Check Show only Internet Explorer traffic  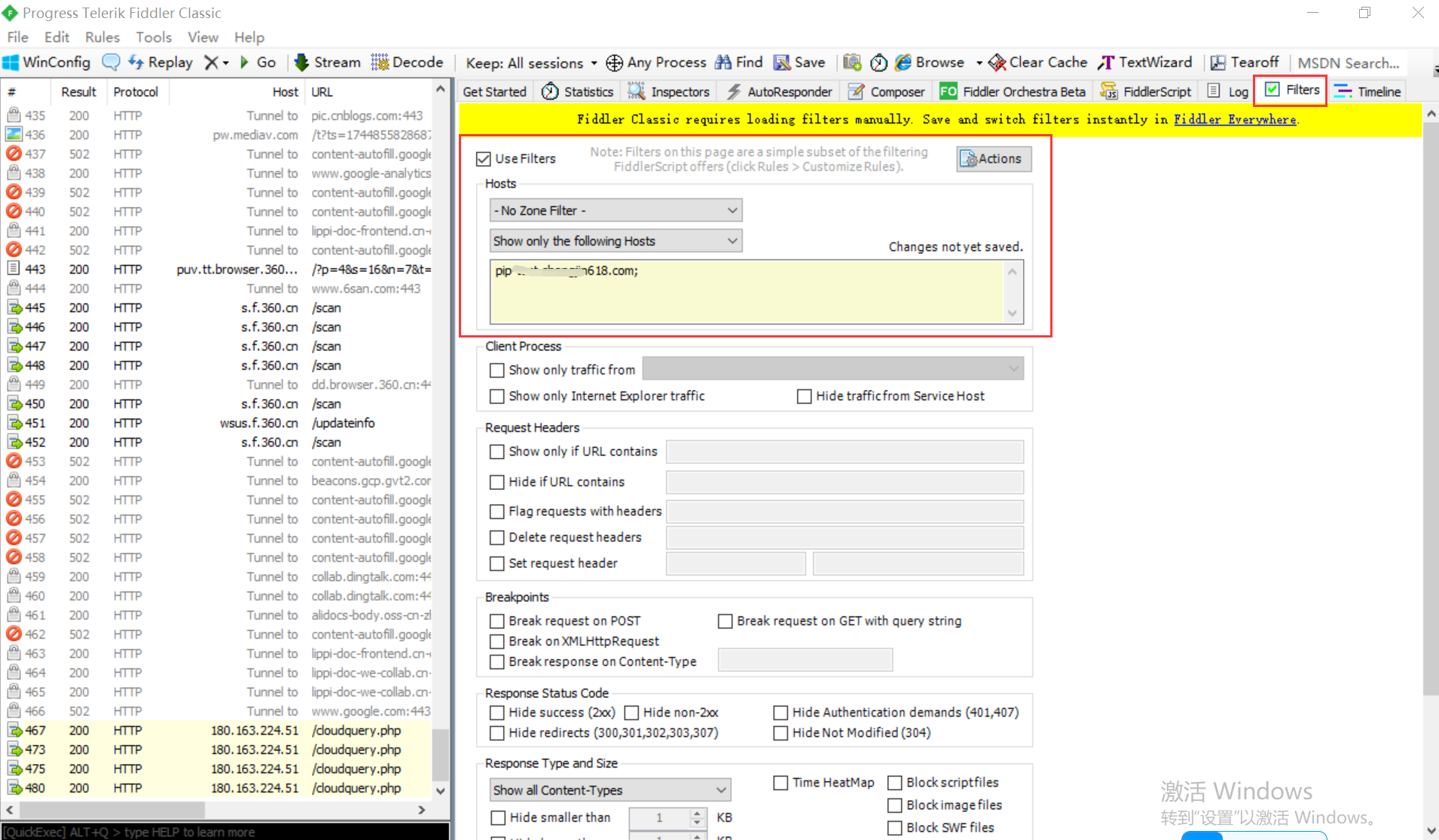point(496,396)
